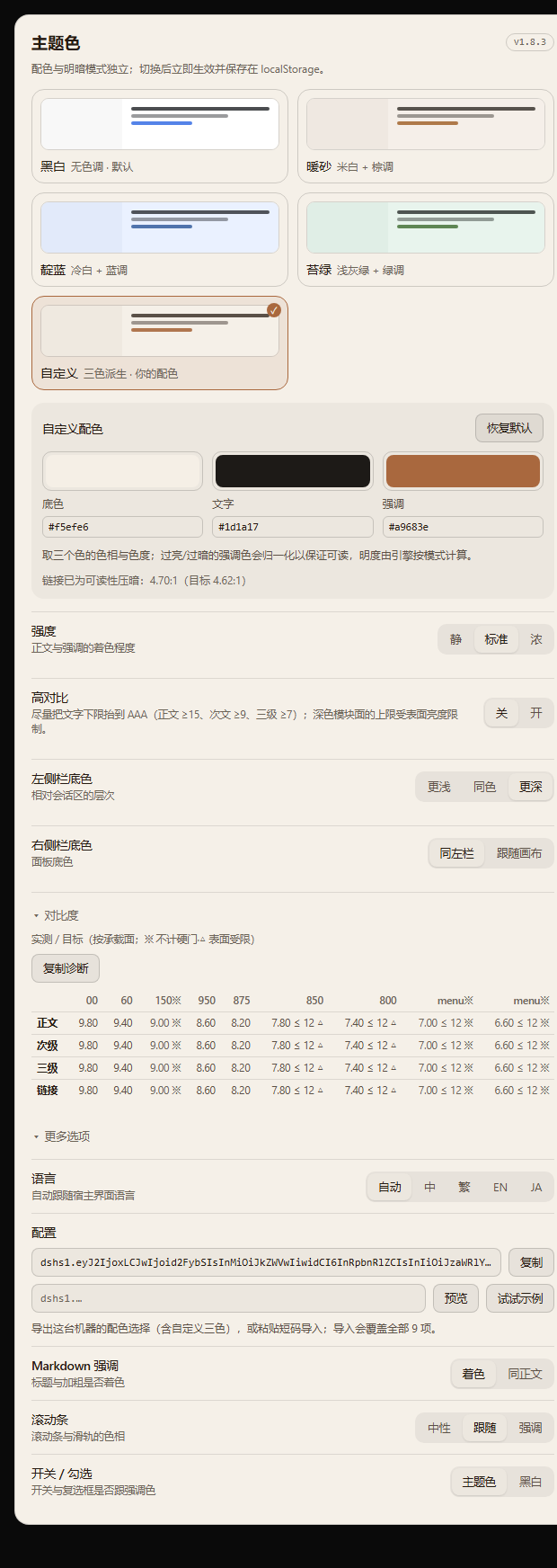Viewport: 557px width, 1568px height.
Task: Click the 复制 config copy button
Action: click(532, 1262)
